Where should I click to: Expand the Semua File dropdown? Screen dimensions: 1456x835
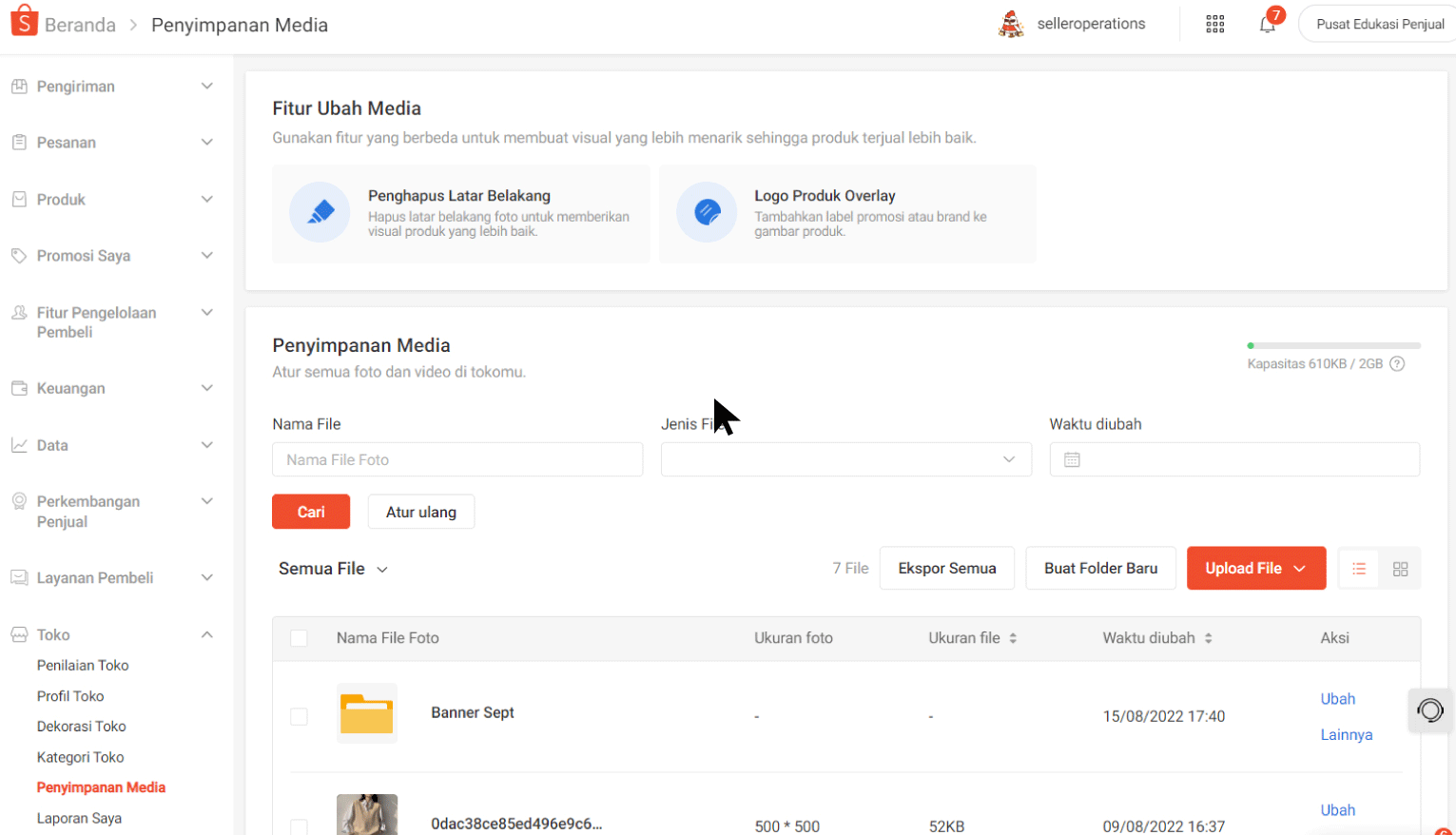[333, 569]
